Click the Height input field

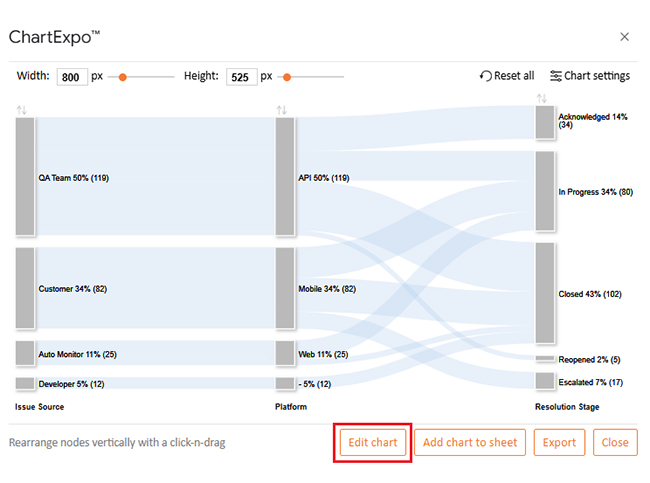(241, 76)
